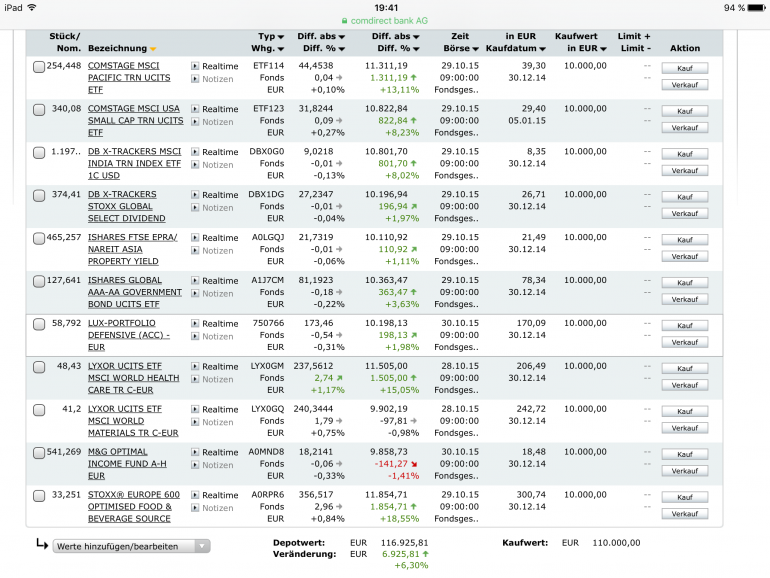
Task: Tick checkbox for Comstage MSCI Pacific ETF
Action: (39, 67)
